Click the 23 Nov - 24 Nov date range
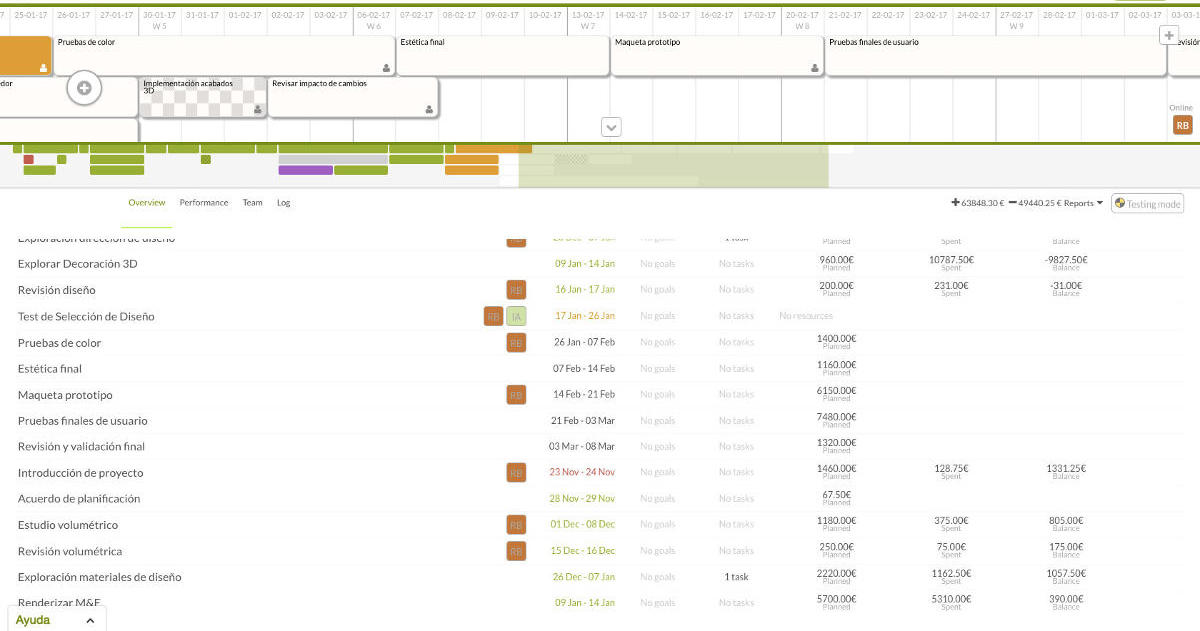This screenshot has width=1200, height=631. 582,472
